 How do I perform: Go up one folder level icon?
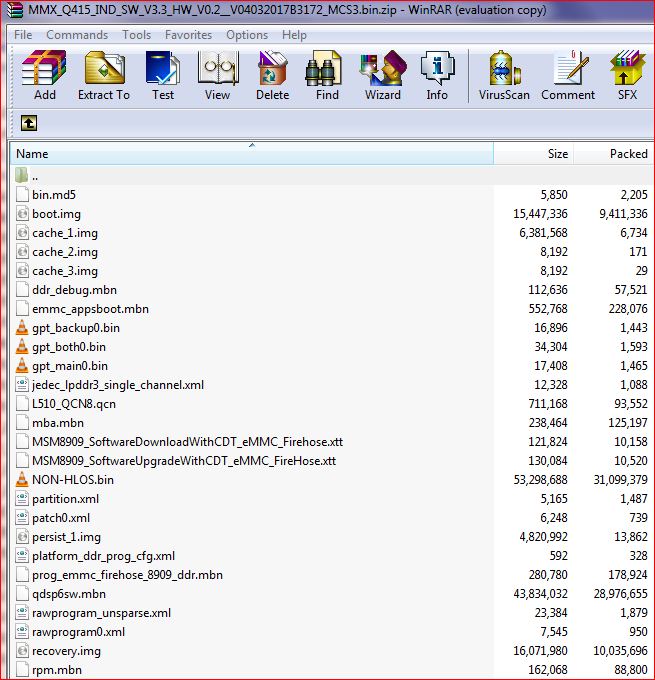[28, 123]
